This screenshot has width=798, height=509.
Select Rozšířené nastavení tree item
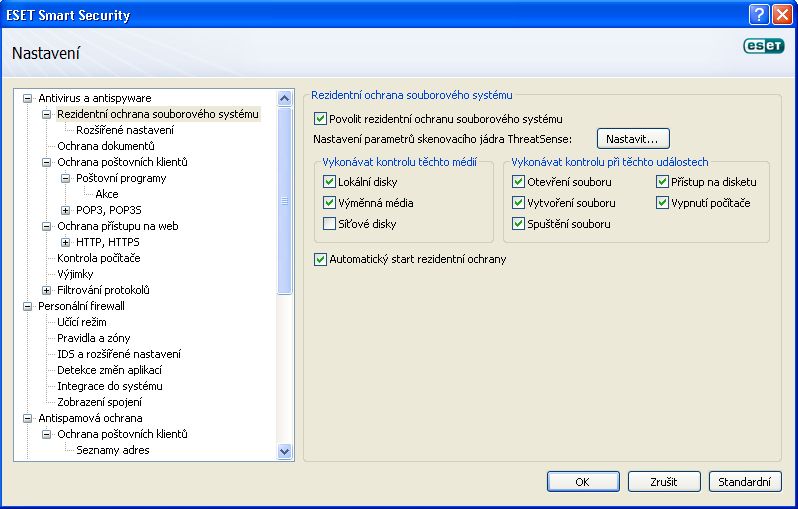125,130
